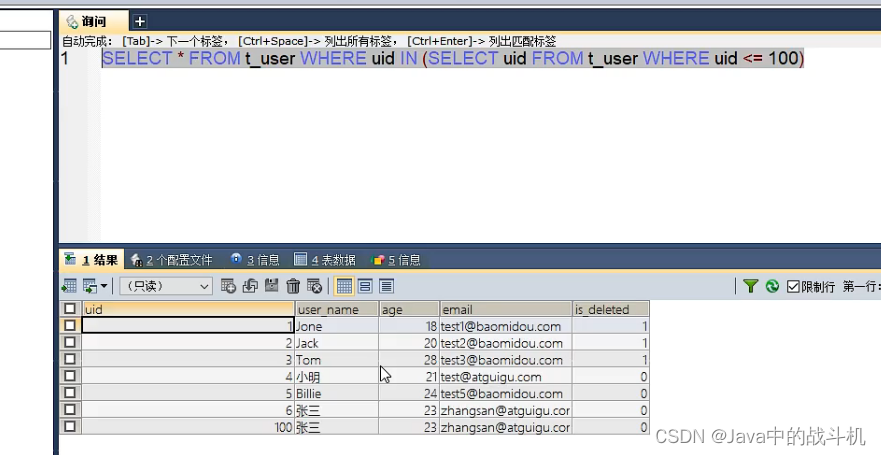Open the arrow beside the copy results icon
Image resolution: width=881 pixels, height=455 pixels.
(x=104, y=286)
